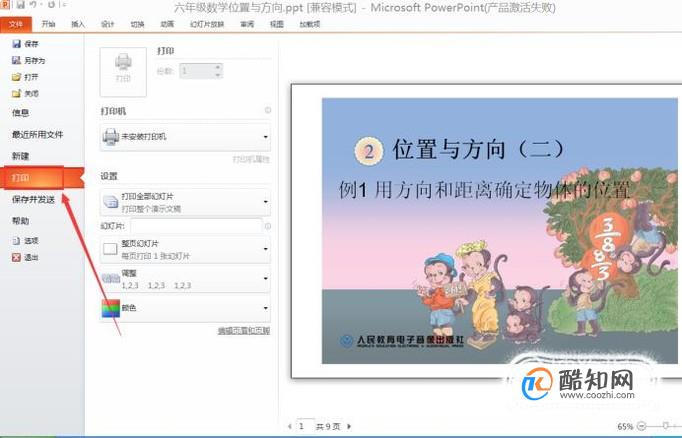Click the PowerPoint app icon in title bar
The height and width of the screenshot is (438, 682).
point(5,5)
